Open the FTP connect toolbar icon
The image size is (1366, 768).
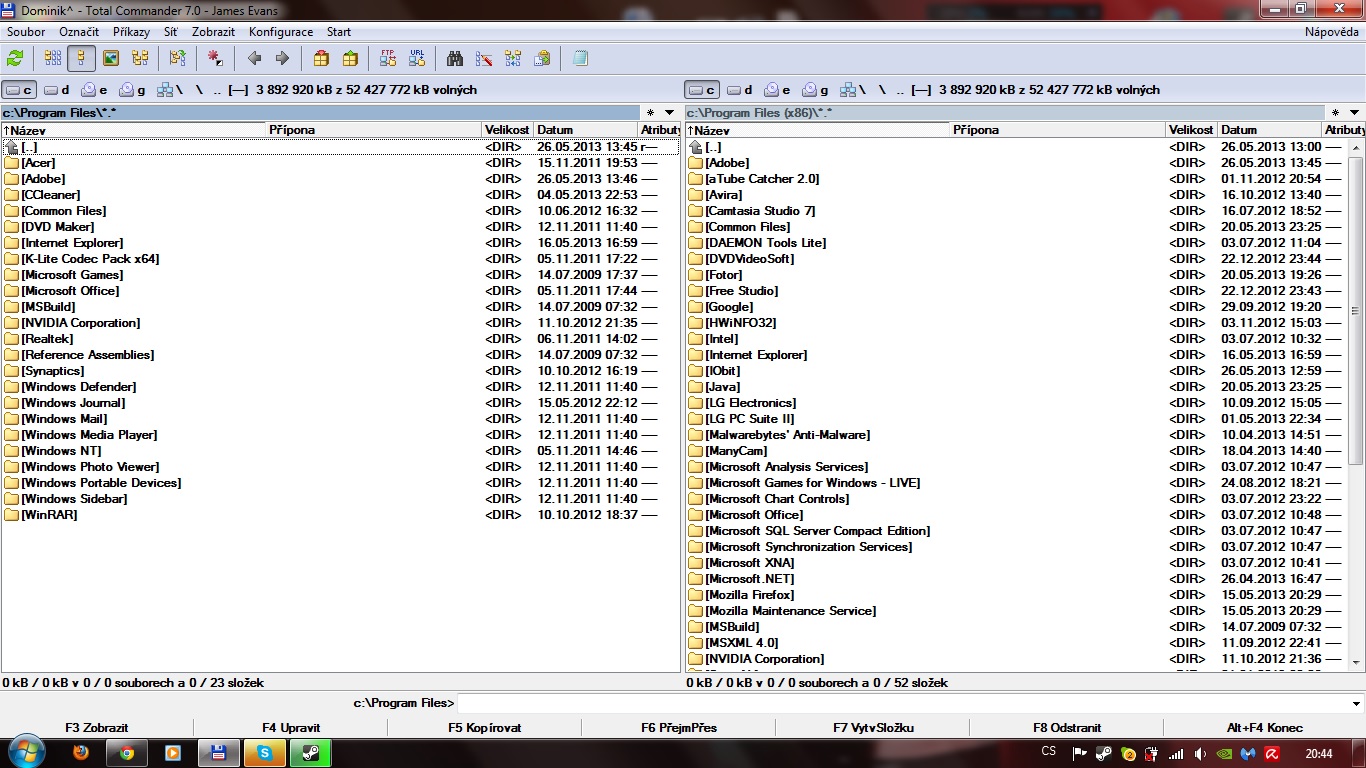click(388, 58)
